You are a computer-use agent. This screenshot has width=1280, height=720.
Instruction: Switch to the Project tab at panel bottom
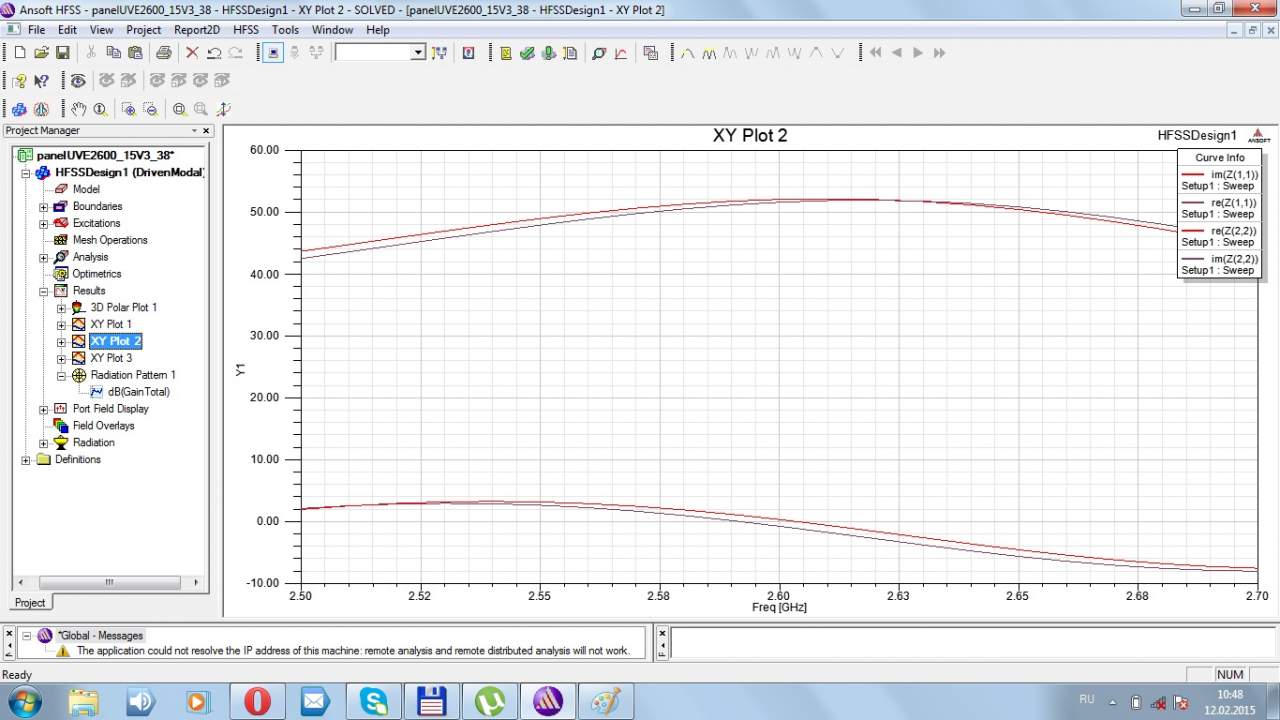tap(29, 602)
